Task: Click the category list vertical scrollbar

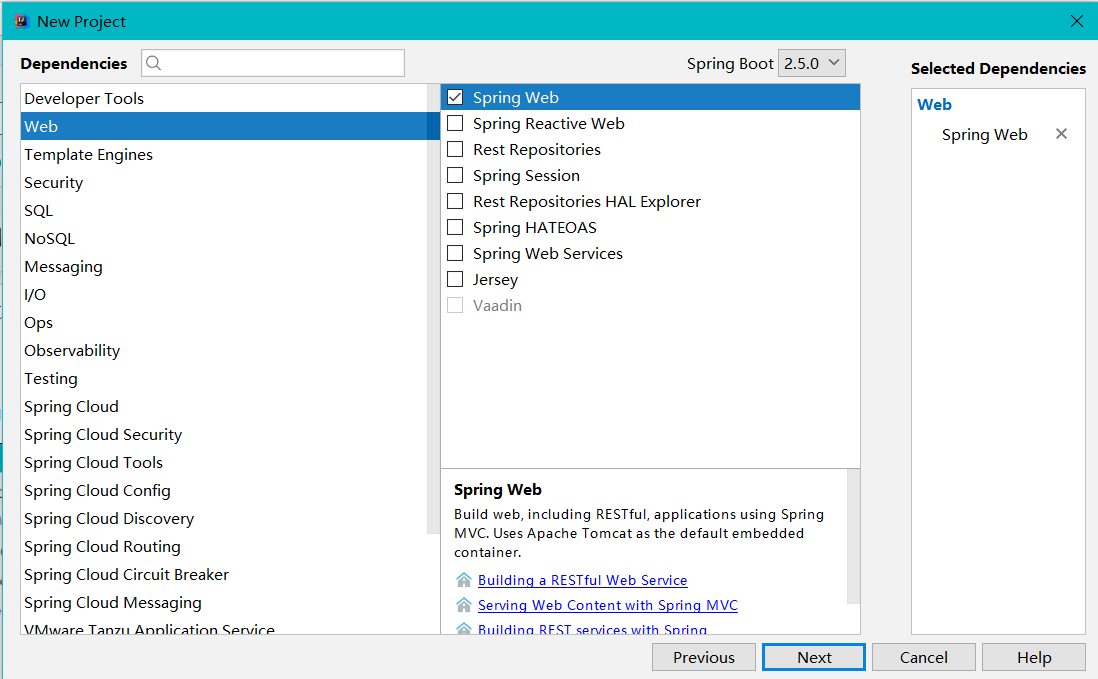Action: click(433, 308)
